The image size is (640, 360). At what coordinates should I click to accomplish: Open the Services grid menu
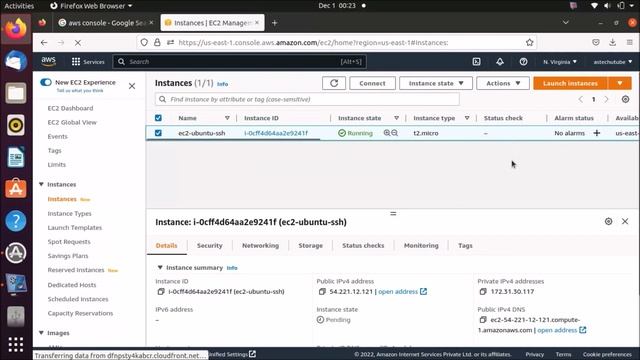click(88, 62)
